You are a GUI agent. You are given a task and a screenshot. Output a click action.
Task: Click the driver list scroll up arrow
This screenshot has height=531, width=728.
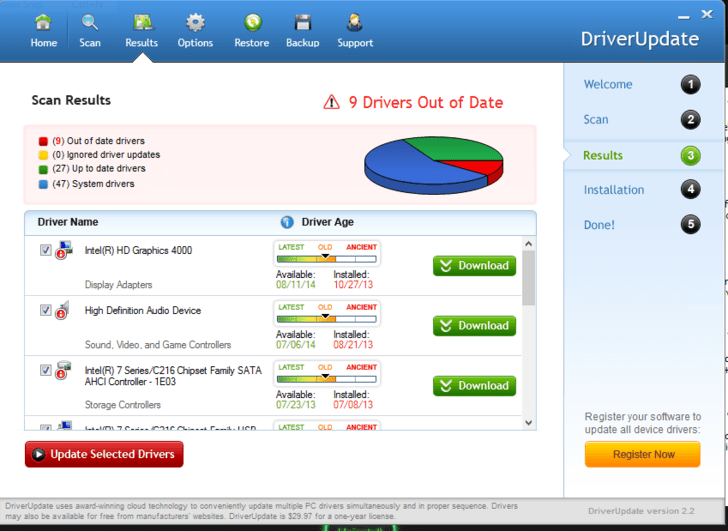[528, 244]
